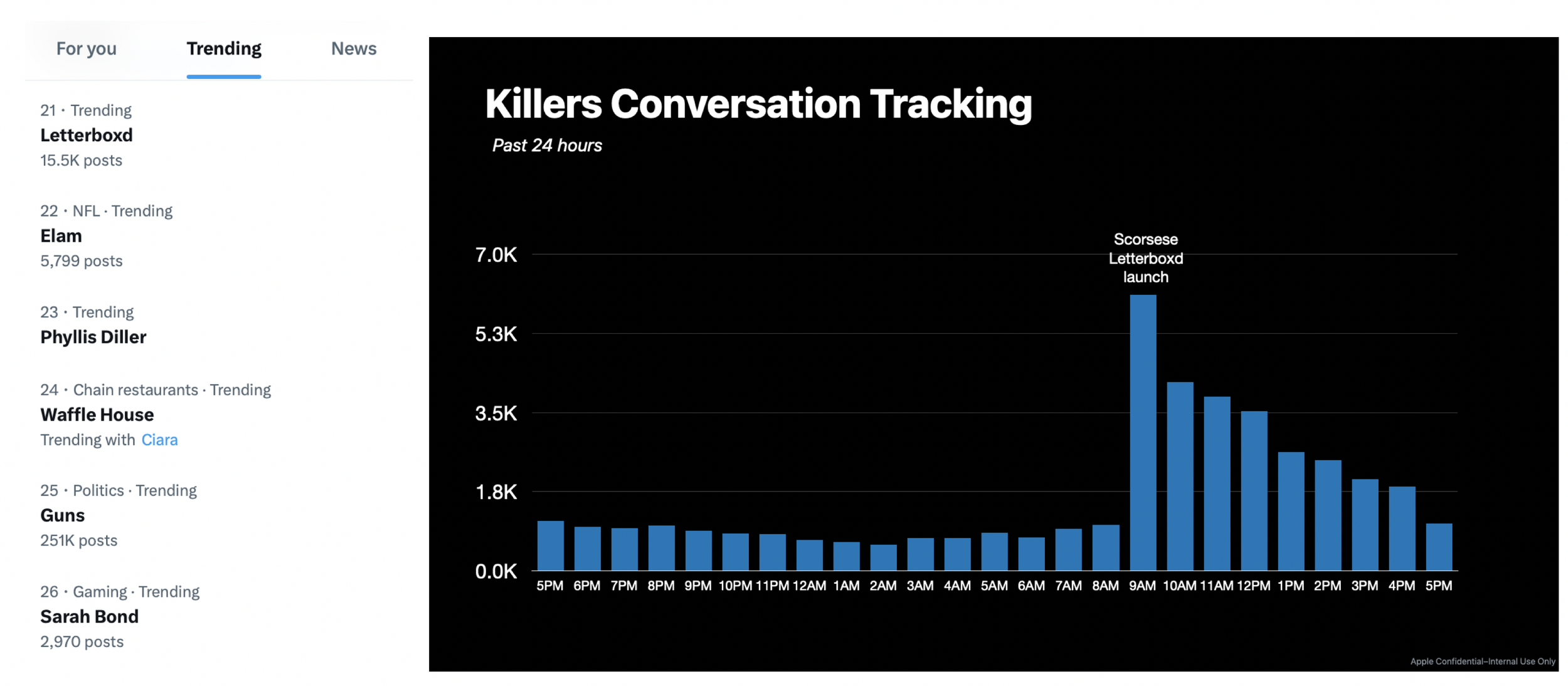Viewport: 1568px width, 686px height.
Task: Click the Killers Conversation Tracking title
Action: (x=758, y=104)
